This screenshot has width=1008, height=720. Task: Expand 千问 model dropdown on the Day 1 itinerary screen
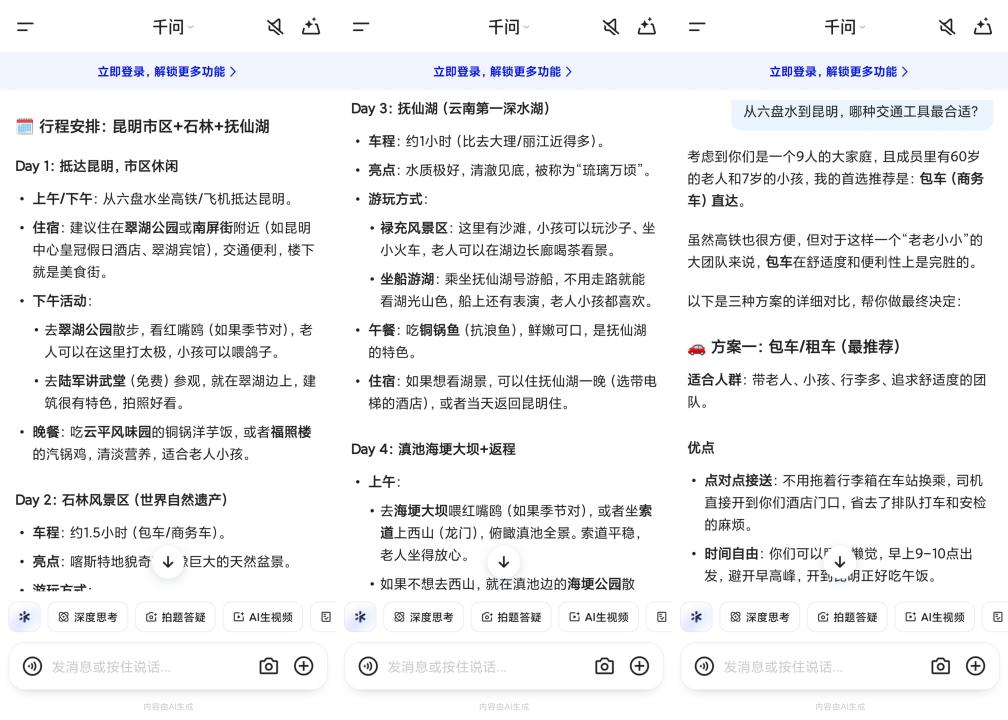[x=173, y=27]
